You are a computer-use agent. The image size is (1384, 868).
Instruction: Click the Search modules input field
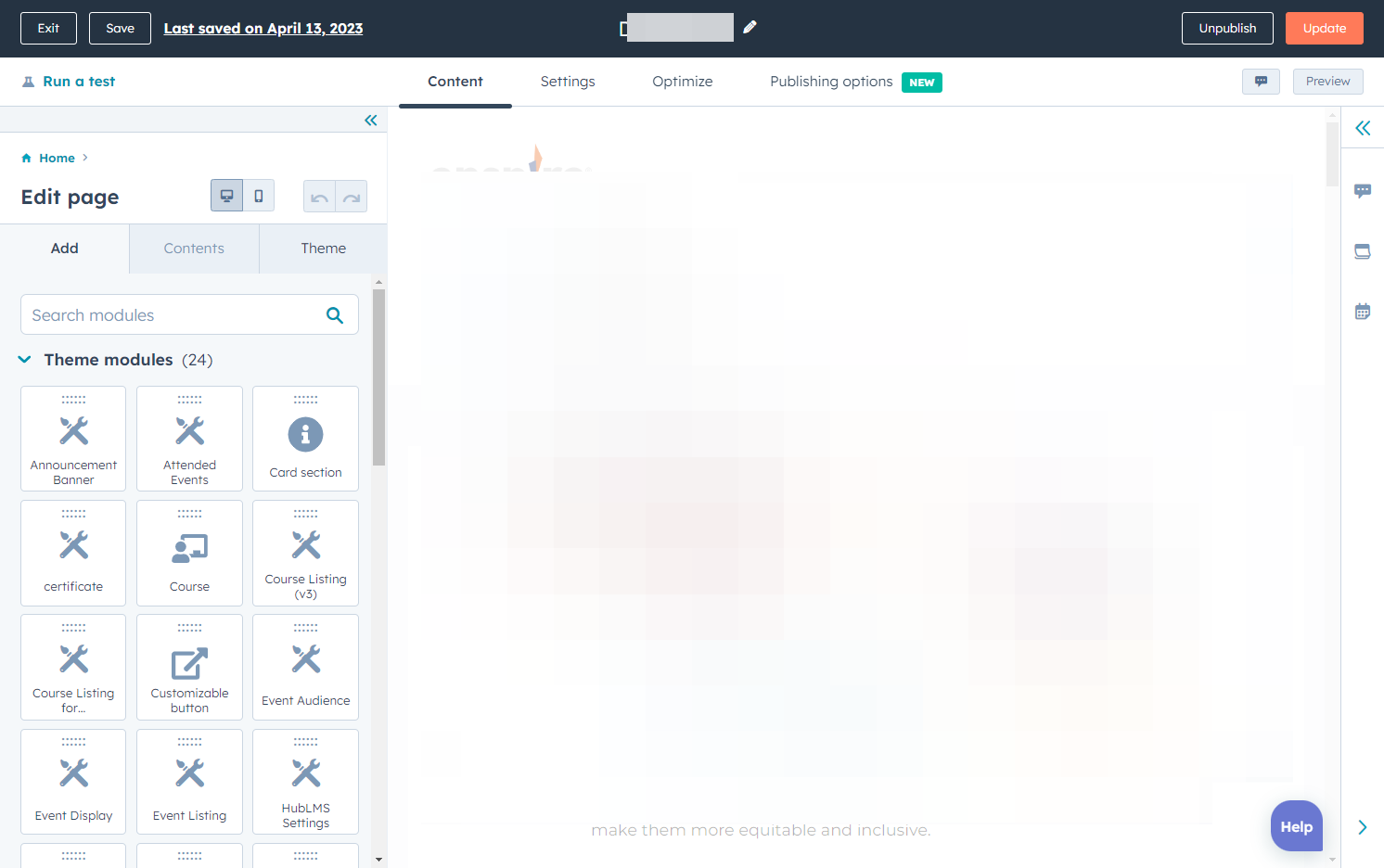pyautogui.click(x=189, y=315)
